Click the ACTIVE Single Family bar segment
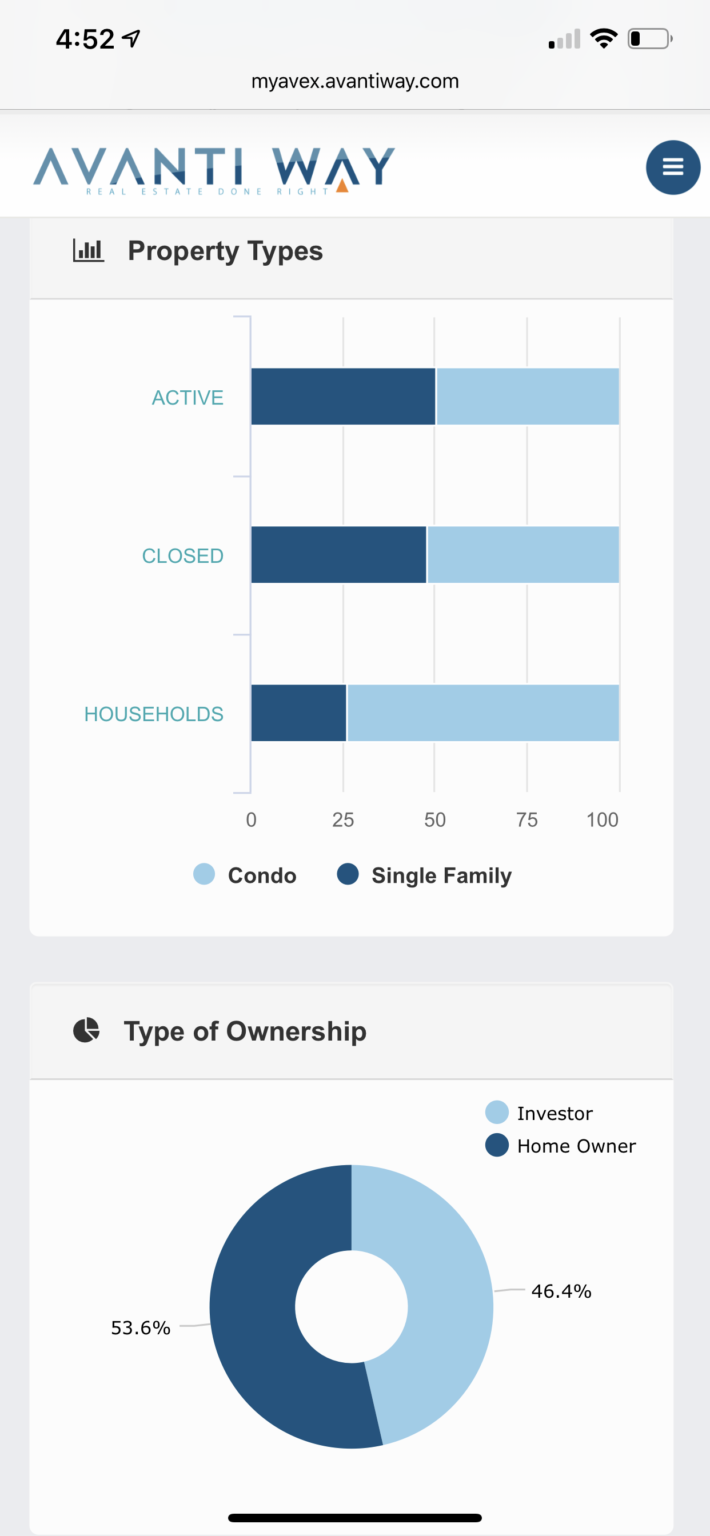Viewport: 710px width, 1536px height. click(343, 397)
